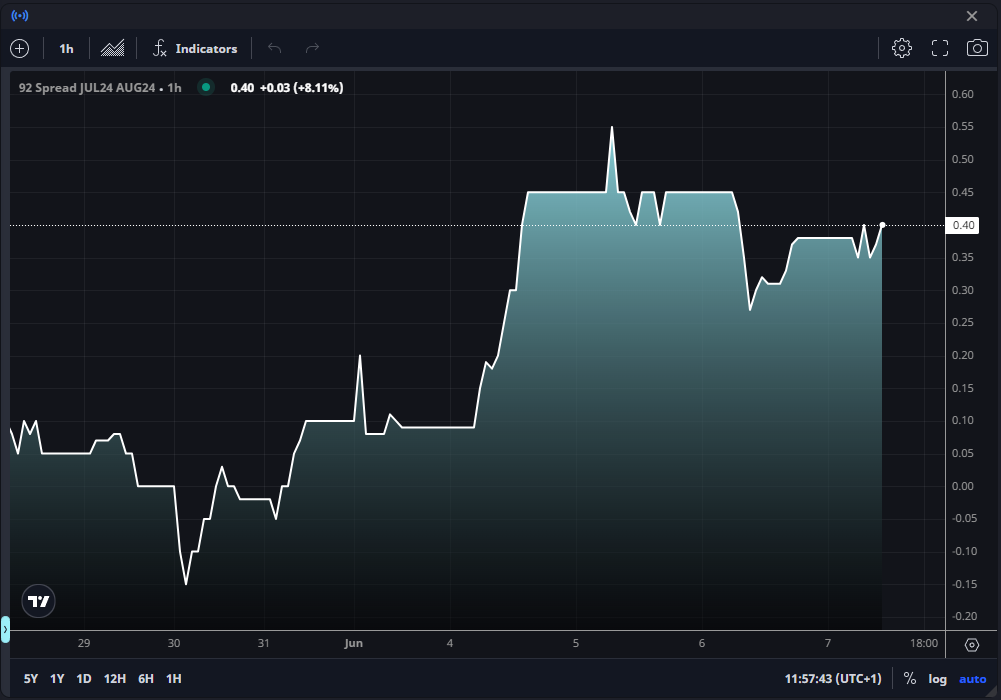Redo the last chart action
The width and height of the screenshot is (1001, 700).
312,48
